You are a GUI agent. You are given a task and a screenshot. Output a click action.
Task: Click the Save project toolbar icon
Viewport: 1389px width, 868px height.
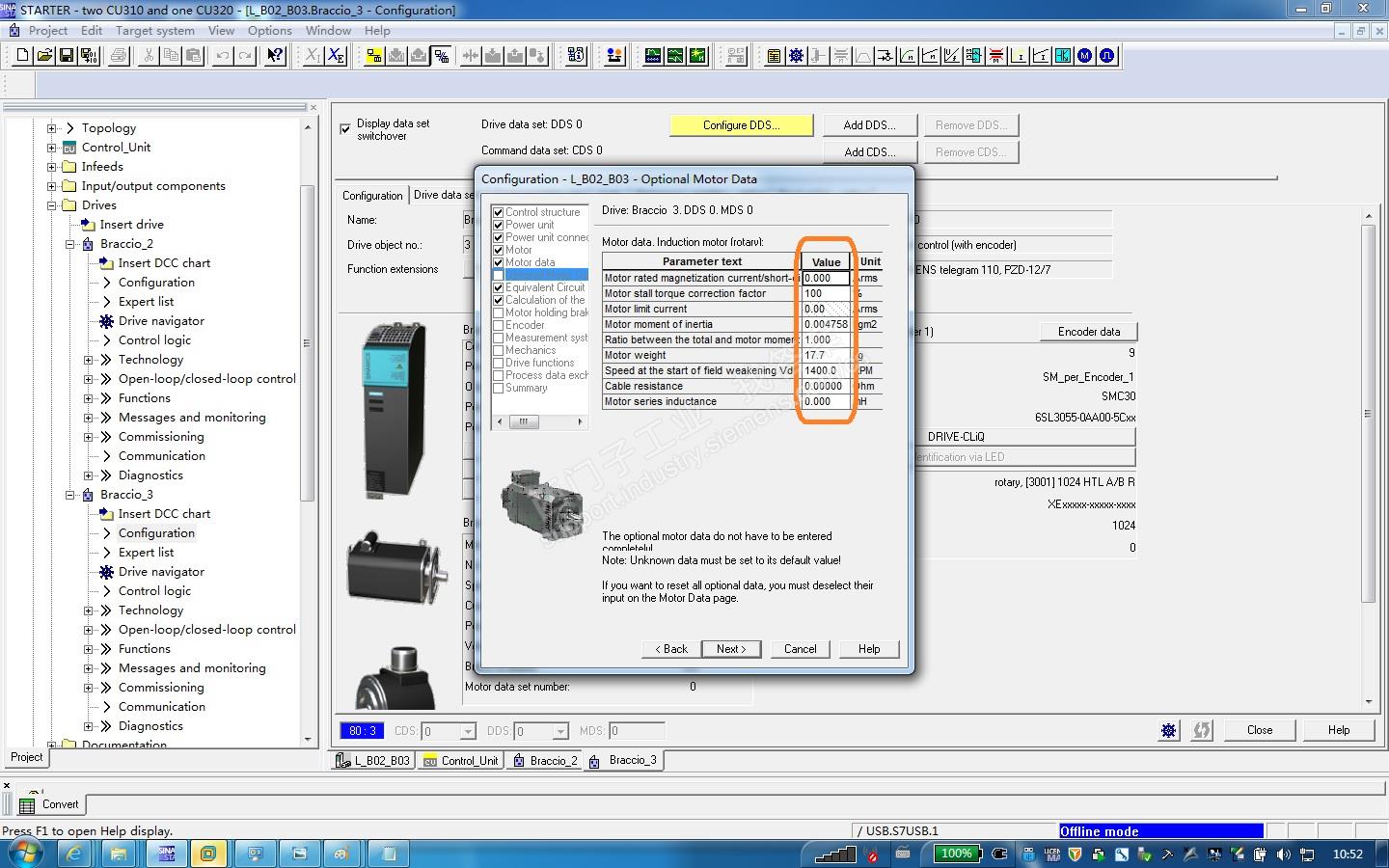click(67, 56)
